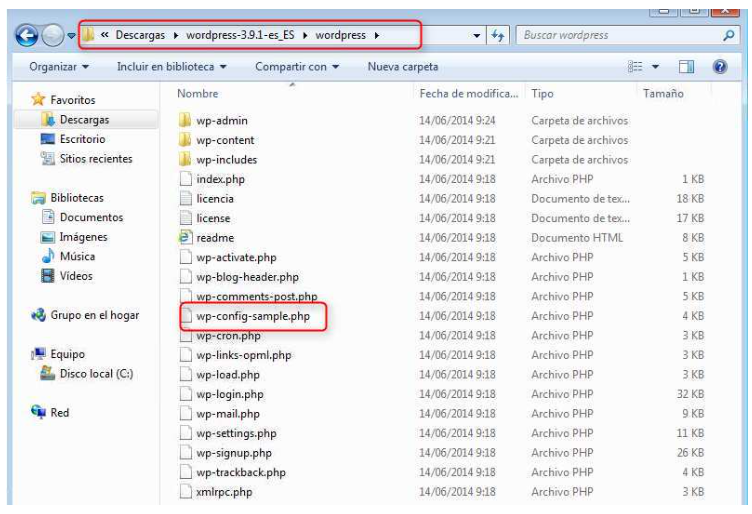Select the readme HTML document icon
Screen dimensions: 752x514
[185, 237]
